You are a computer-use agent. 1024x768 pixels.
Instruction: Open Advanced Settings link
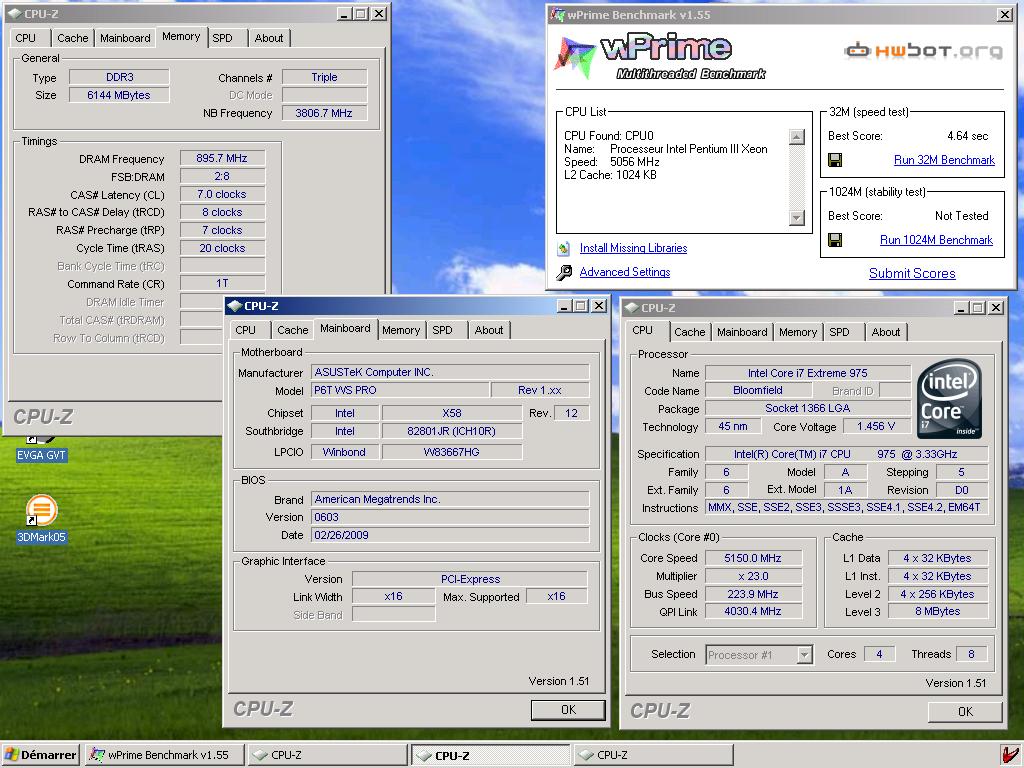coord(625,272)
